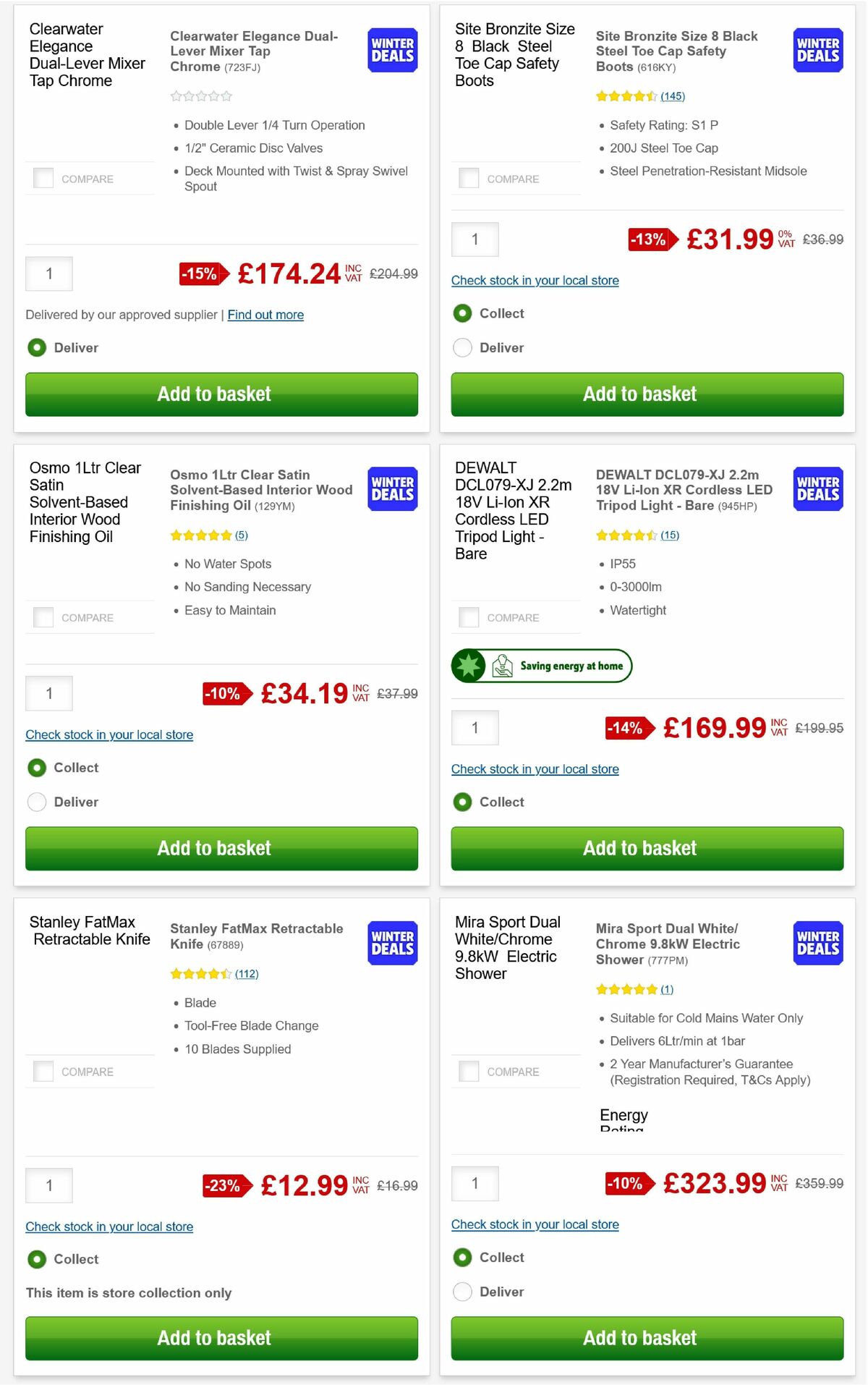Click the Winter Deals badge on Clearwater tap

[x=391, y=50]
